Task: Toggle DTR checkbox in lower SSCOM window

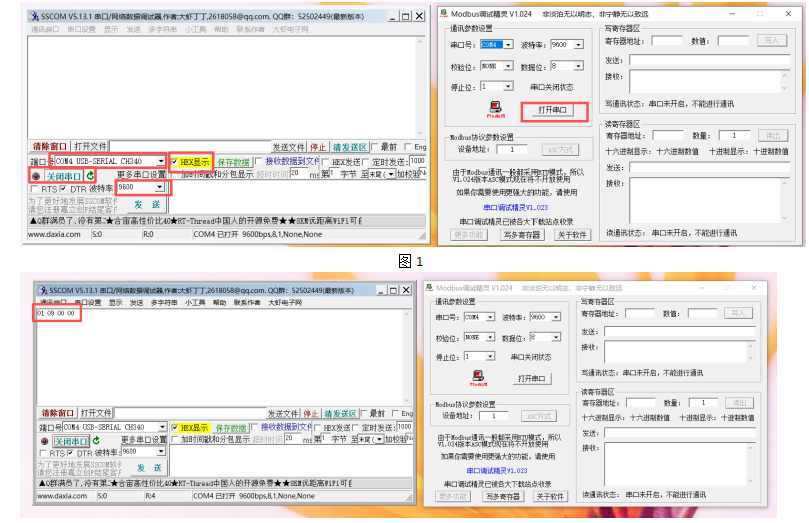Action: point(65,453)
